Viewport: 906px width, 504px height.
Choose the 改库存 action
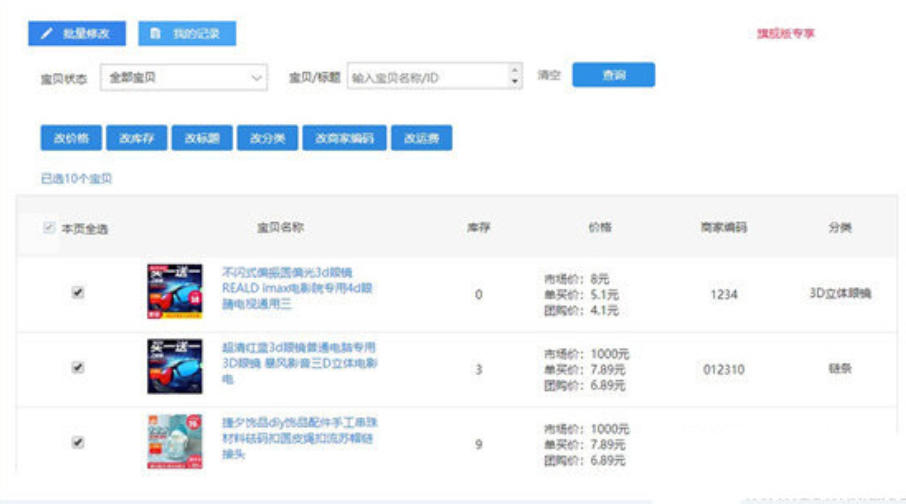click(136, 139)
